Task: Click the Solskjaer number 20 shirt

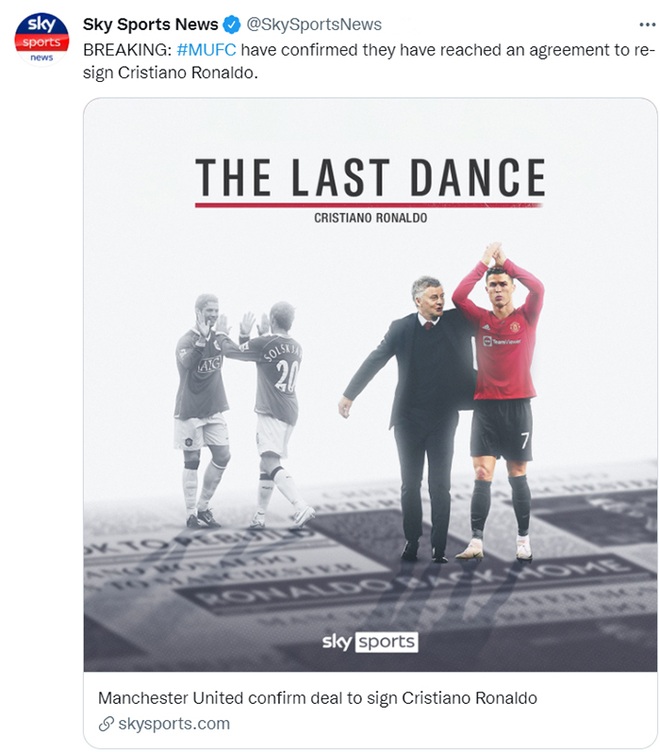Action: 277,374
